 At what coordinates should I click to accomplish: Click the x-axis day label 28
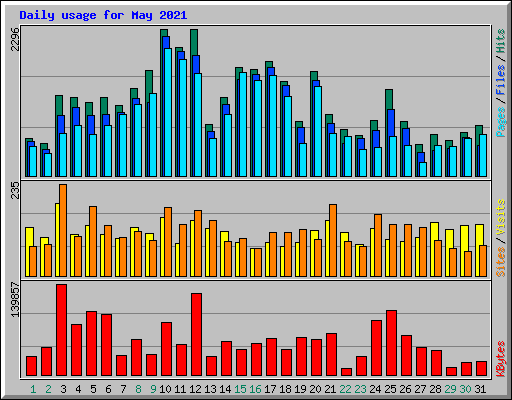point(435,389)
